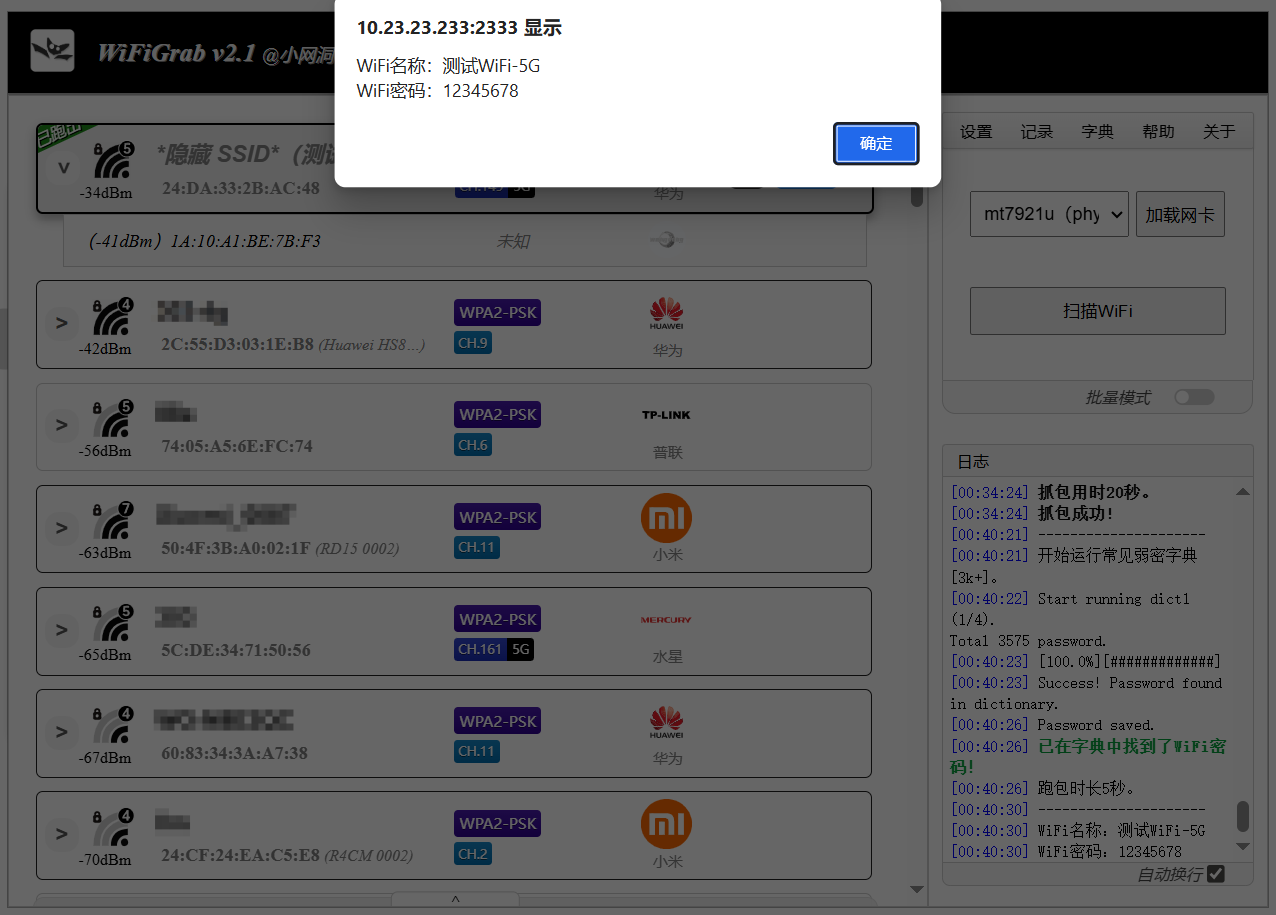
Task: Click the Huawei logo for 60:83:34:3A:A7:38
Action: (666, 723)
